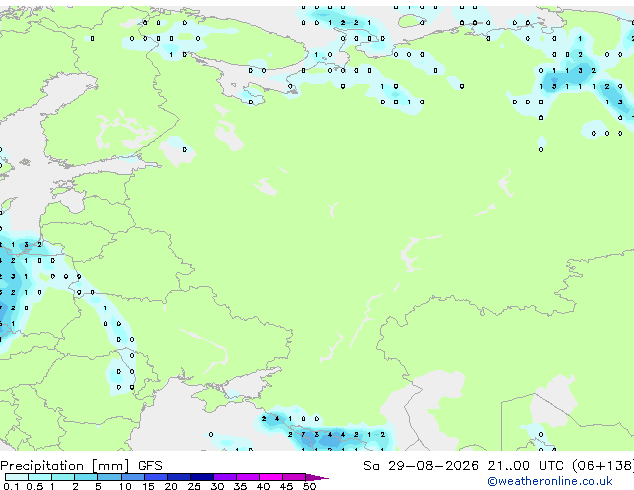Click the '25' legend scale label
634x490 pixels.
point(194,486)
